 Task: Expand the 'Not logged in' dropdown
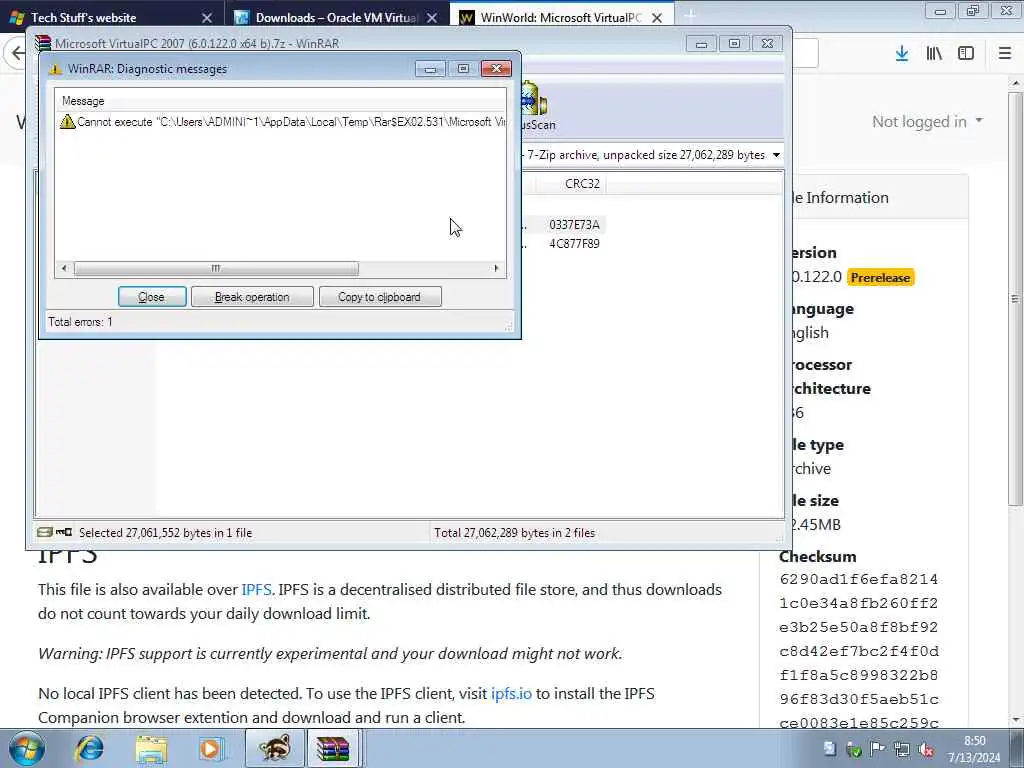(927, 121)
